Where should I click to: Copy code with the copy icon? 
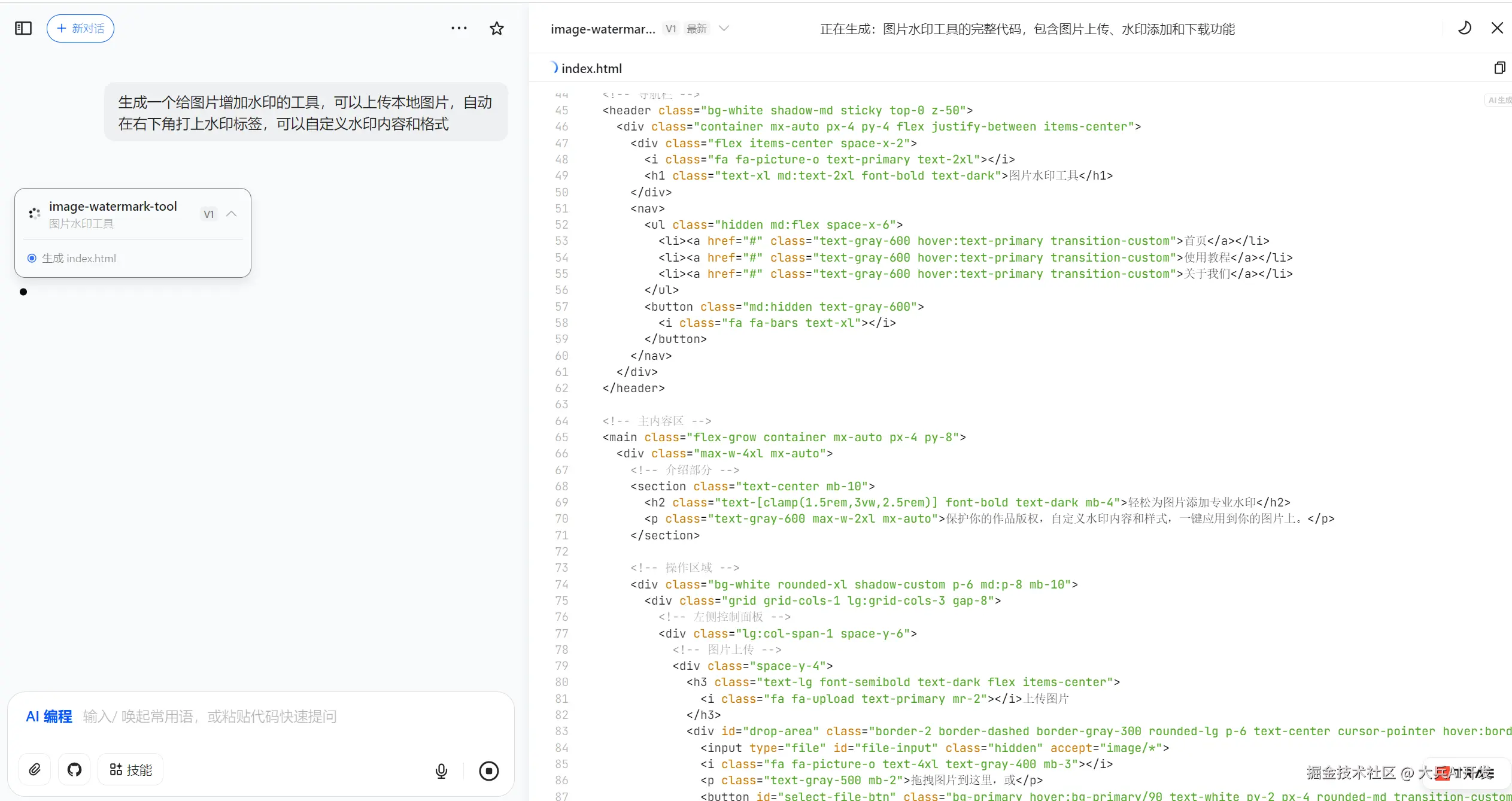click(1499, 68)
